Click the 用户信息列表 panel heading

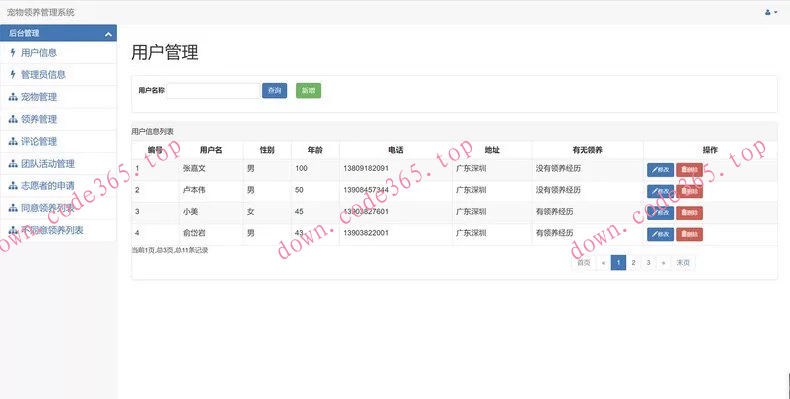pyautogui.click(x=153, y=131)
